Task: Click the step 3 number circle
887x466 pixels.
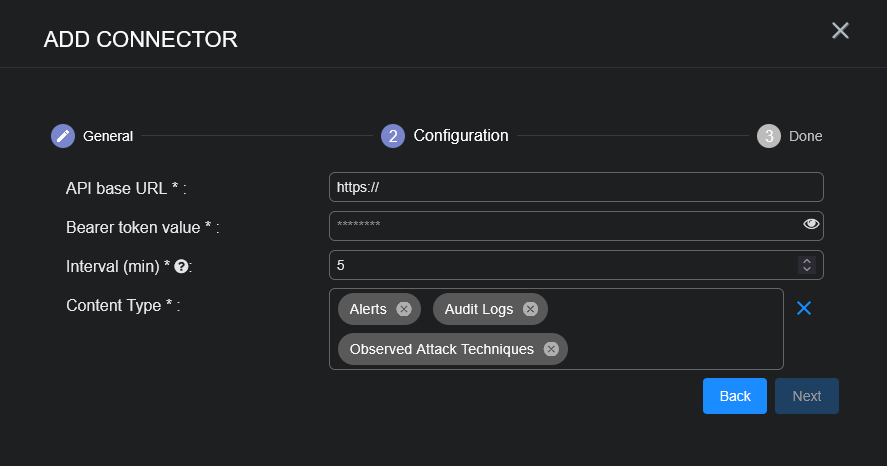Action: [x=768, y=136]
